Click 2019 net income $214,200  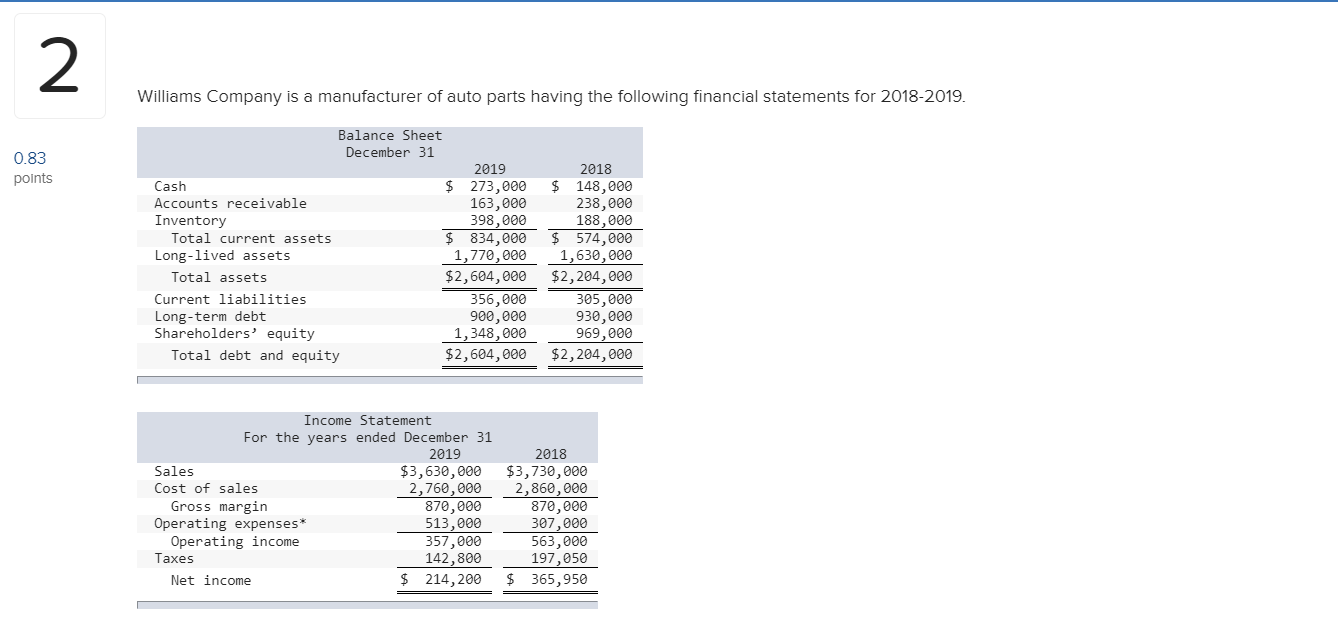pyautogui.click(x=441, y=579)
